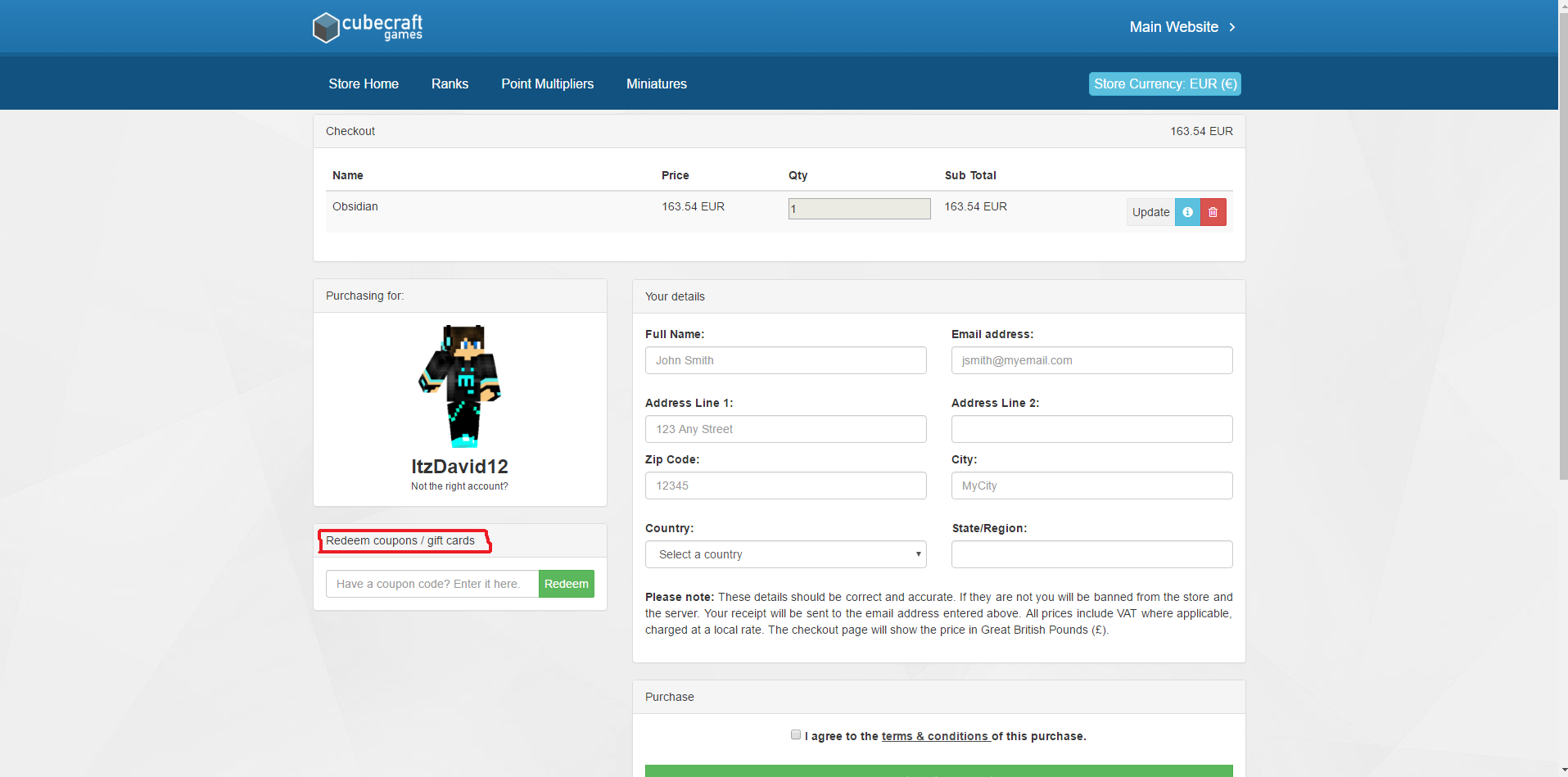Screen dimensions: 1568x777
Task: Click the Purchasing for heading
Action: [x=364, y=296]
